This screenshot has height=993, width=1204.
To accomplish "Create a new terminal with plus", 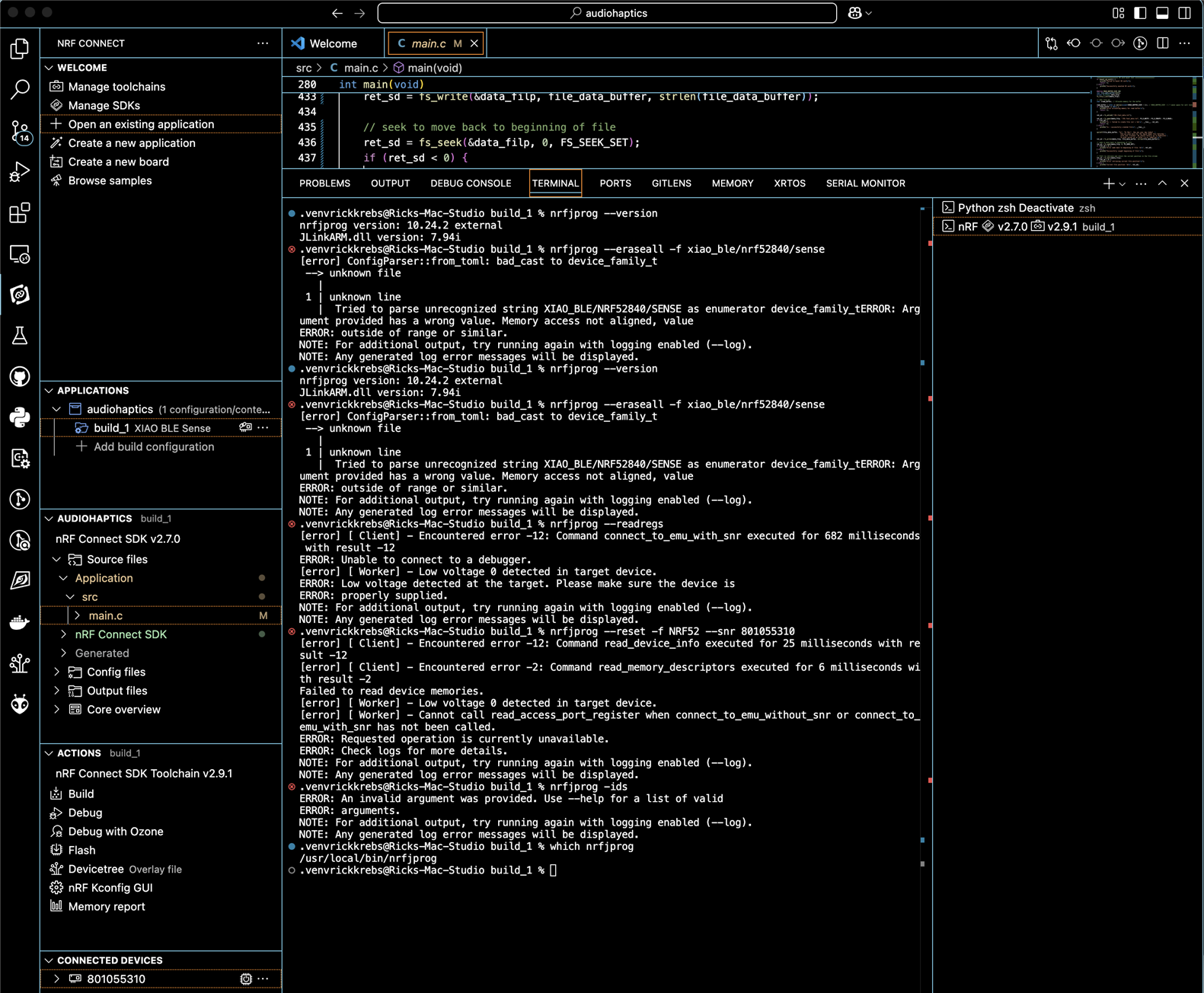I will pyautogui.click(x=1108, y=184).
